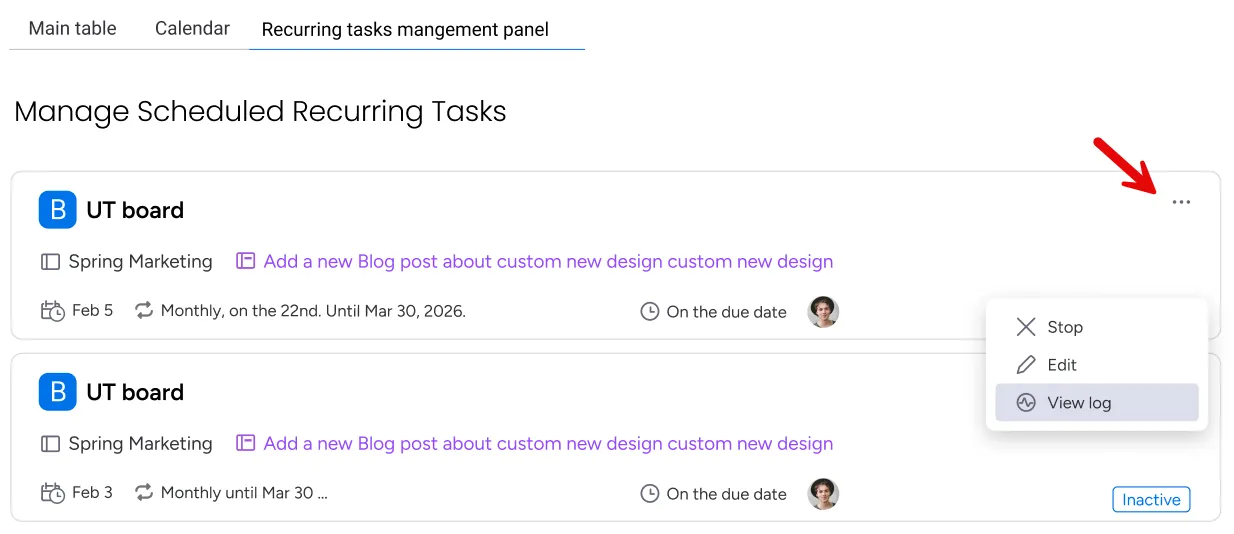Click repeat icon beside Monthly, on the 22nd
This screenshot has width=1234, height=534.
click(144, 311)
